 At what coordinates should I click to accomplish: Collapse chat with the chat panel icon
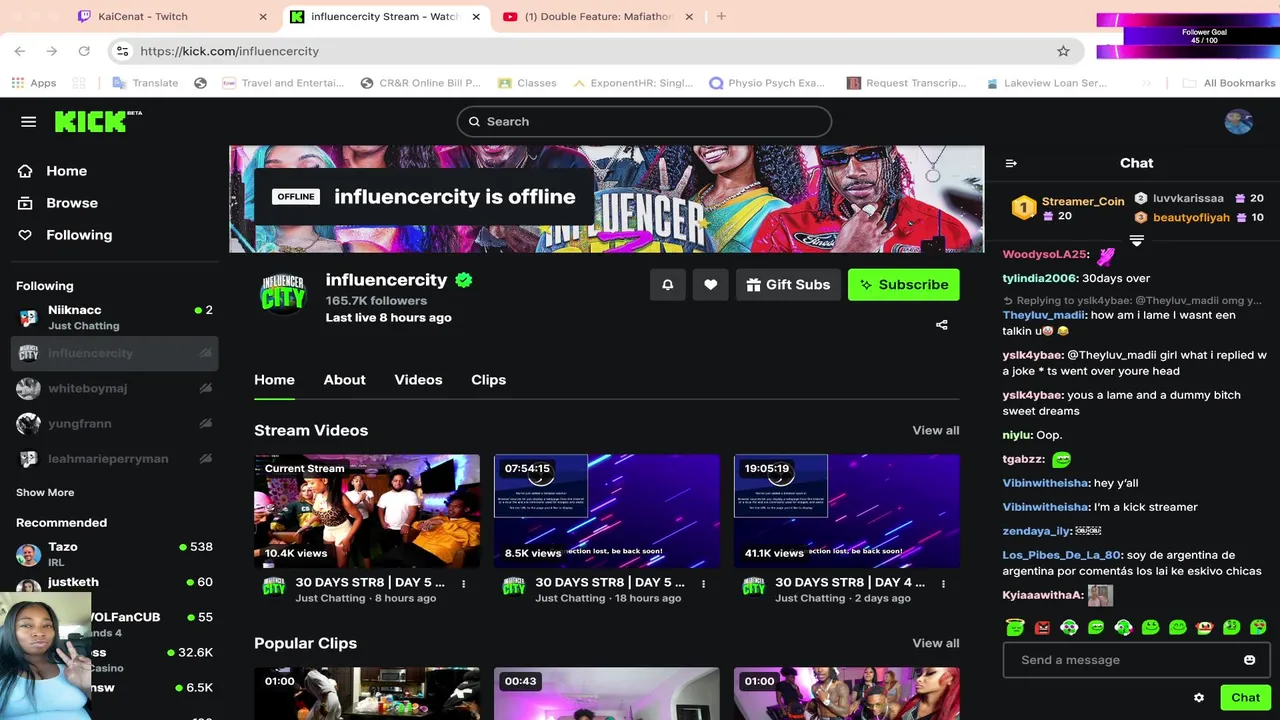(x=1011, y=163)
